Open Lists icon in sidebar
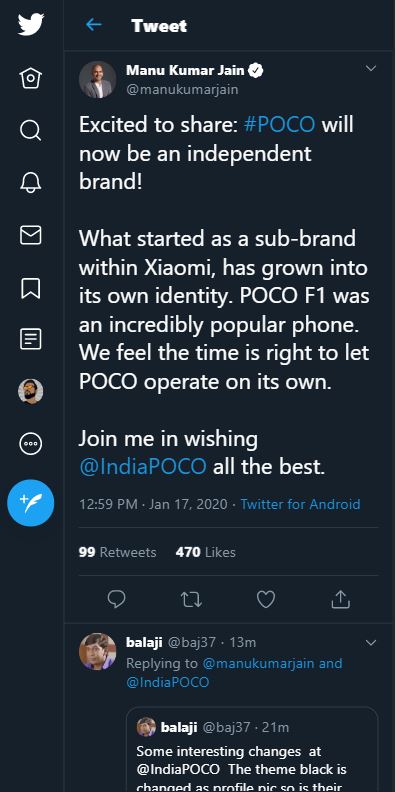 click(30, 339)
